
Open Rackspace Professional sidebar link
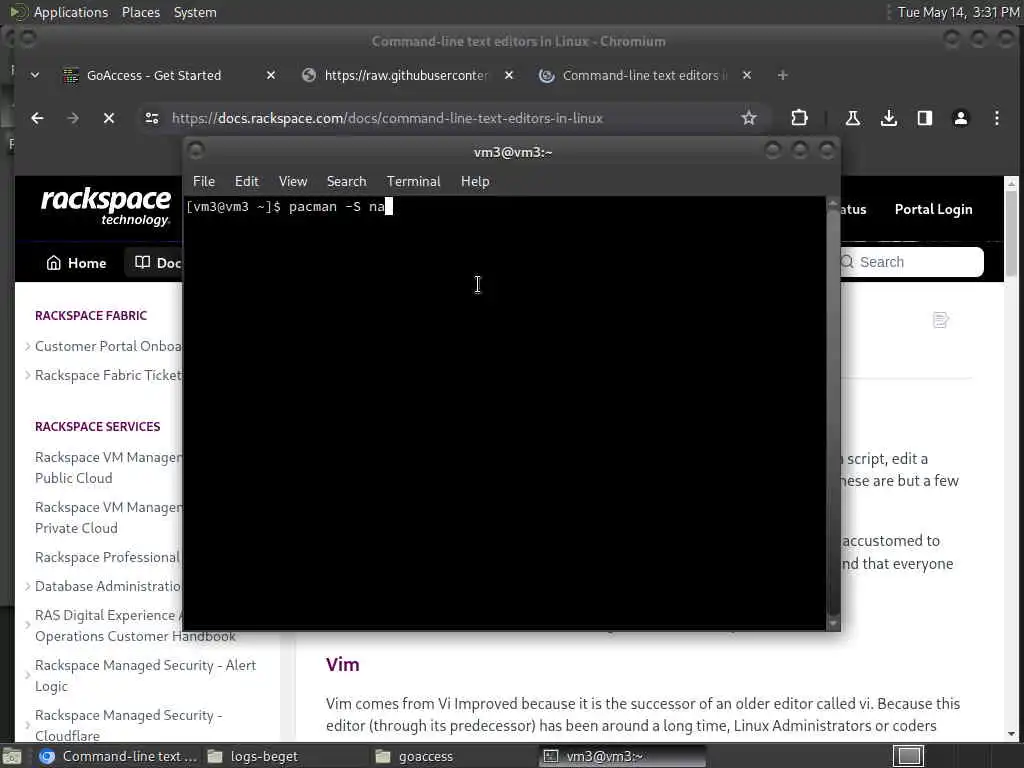[107, 557]
